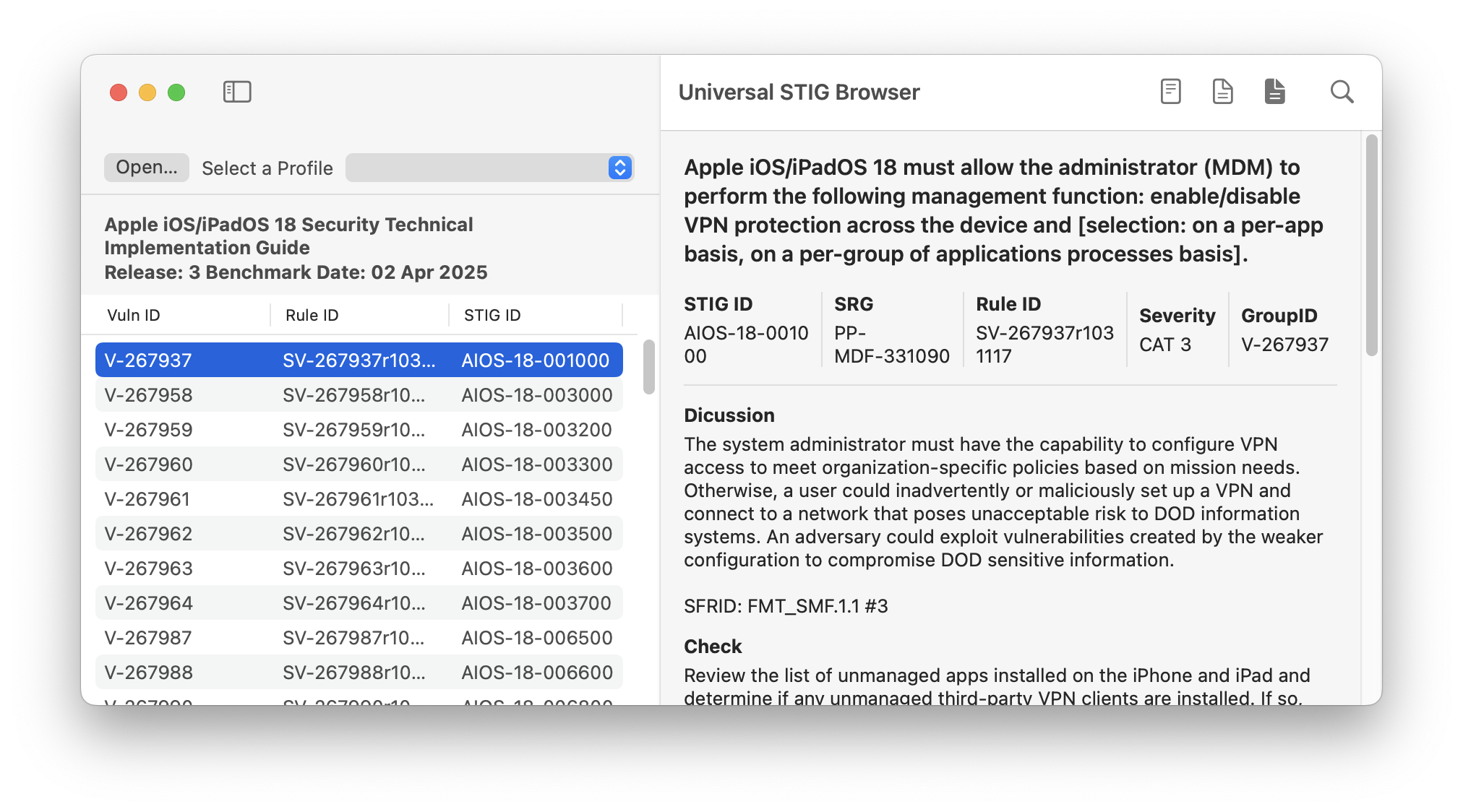Select row V-267964
The image size is (1463, 812).
pyautogui.click(x=359, y=602)
